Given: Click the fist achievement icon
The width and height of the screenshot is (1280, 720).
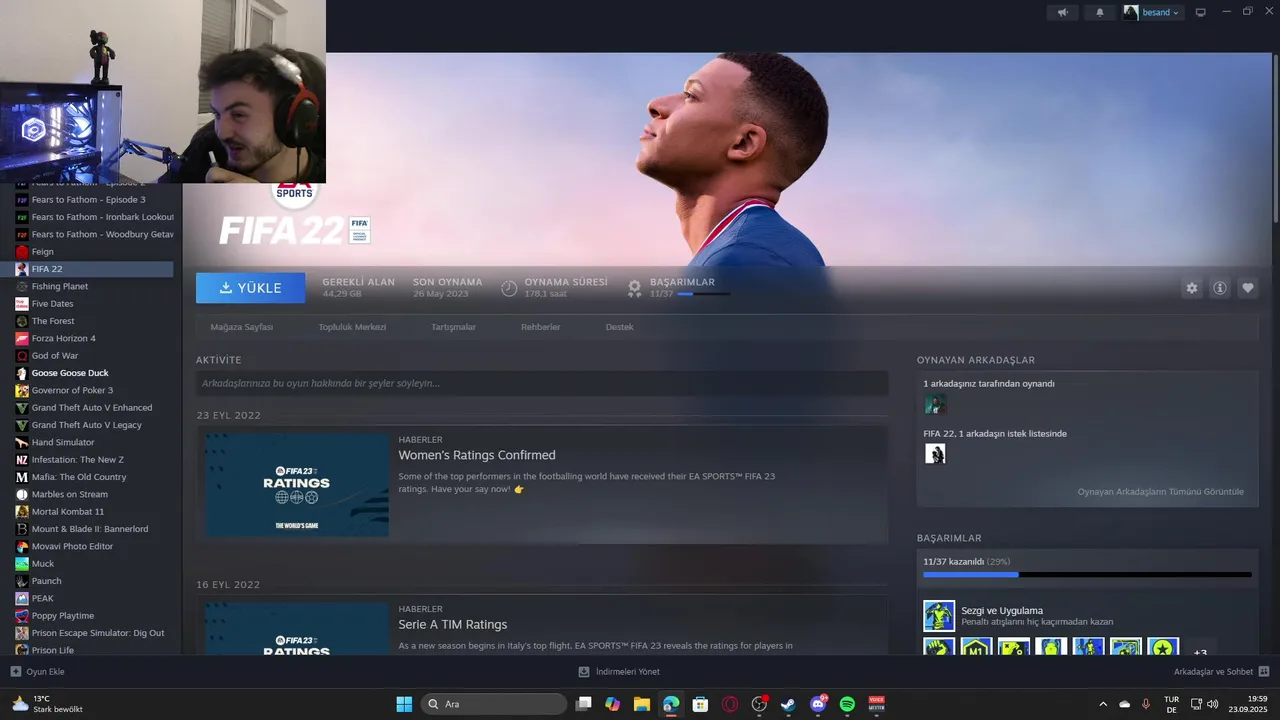Looking at the screenshot, I should tap(939, 647).
